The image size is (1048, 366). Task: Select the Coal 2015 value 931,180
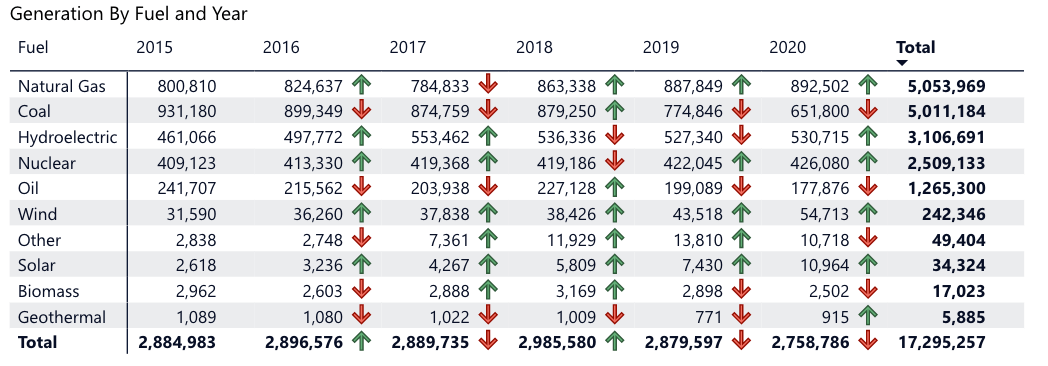186,112
